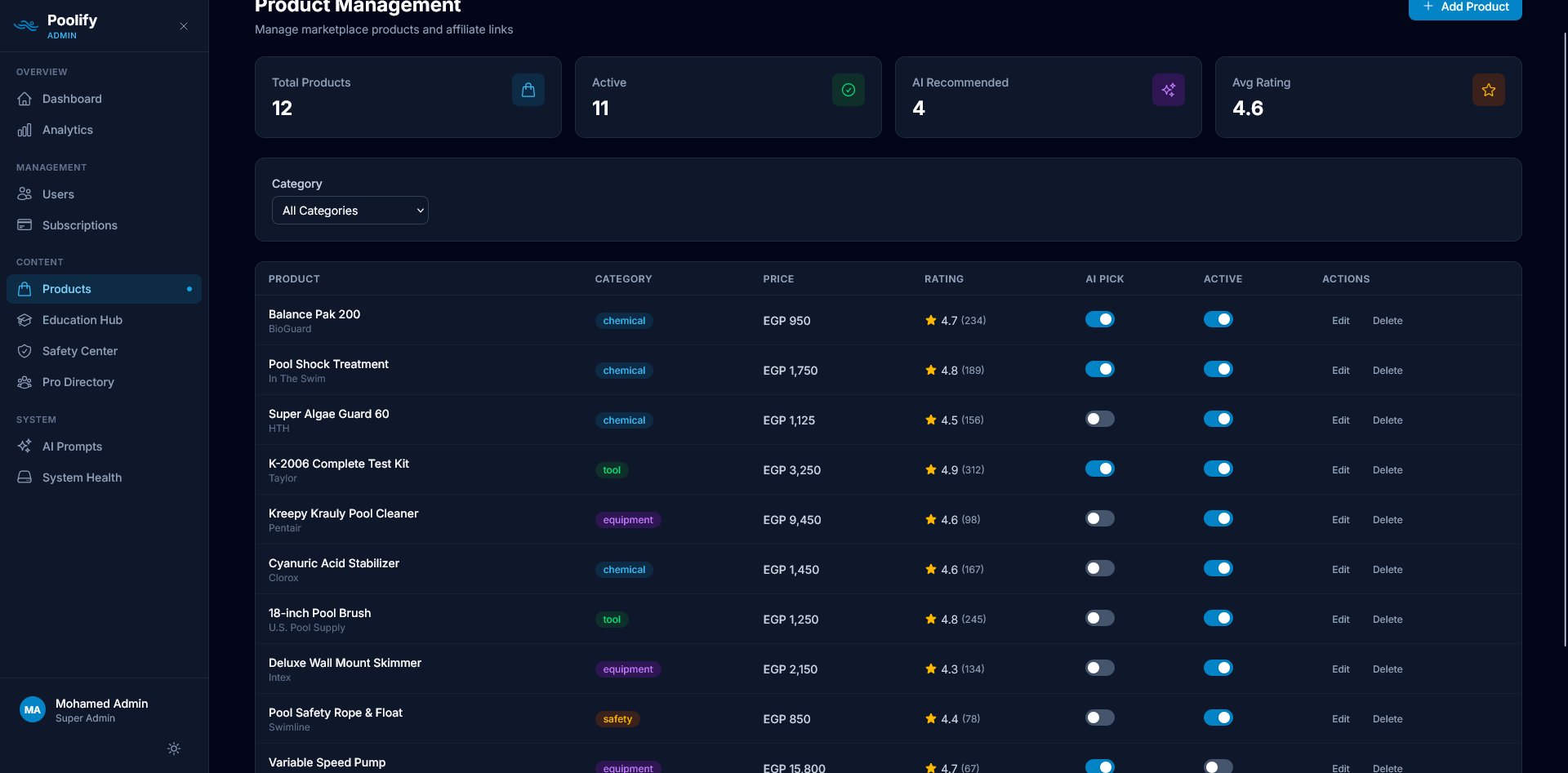Click the star icon for K-2006 Complete Test Kit
This screenshot has height=773, width=1568.
pos(931,469)
